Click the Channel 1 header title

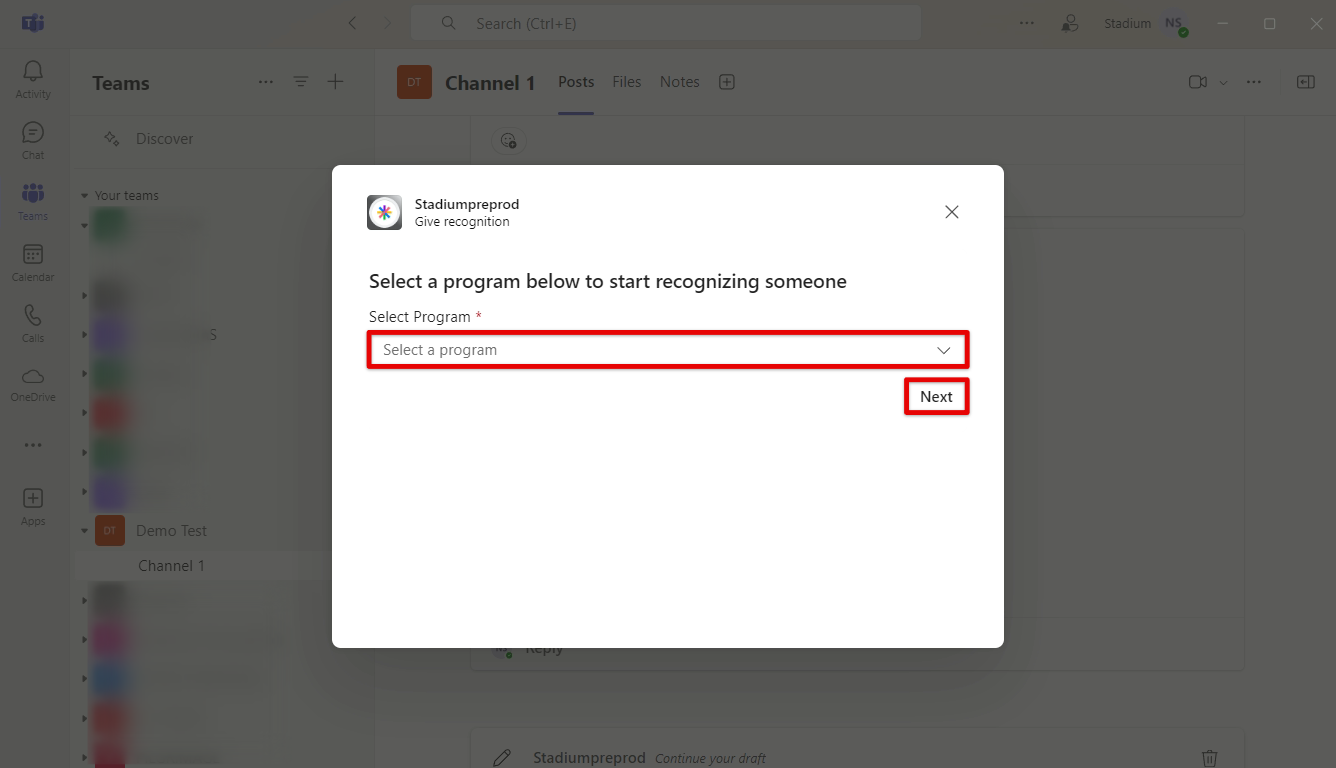click(x=490, y=83)
